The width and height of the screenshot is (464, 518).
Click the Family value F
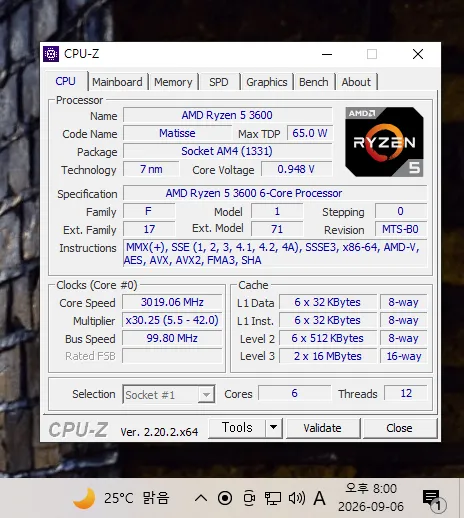149,211
